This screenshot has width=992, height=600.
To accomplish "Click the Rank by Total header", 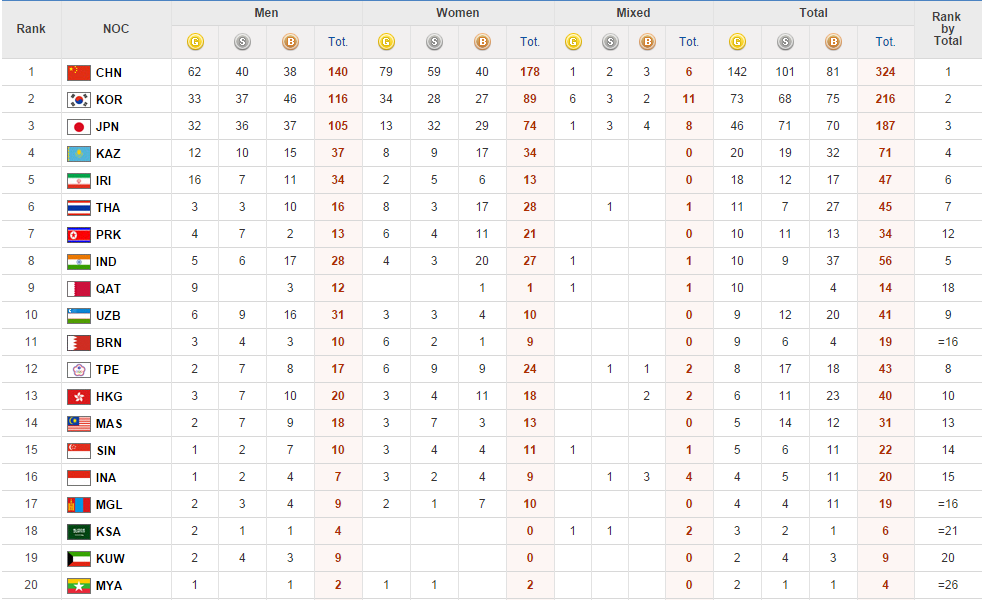I will (947, 29).
